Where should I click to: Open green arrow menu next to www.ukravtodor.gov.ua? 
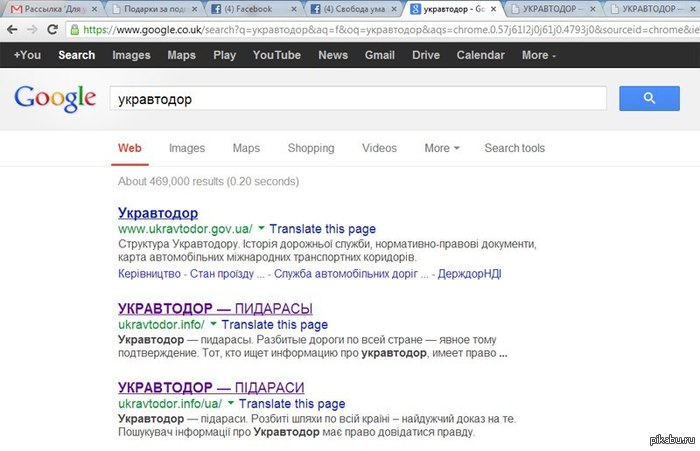click(260, 229)
